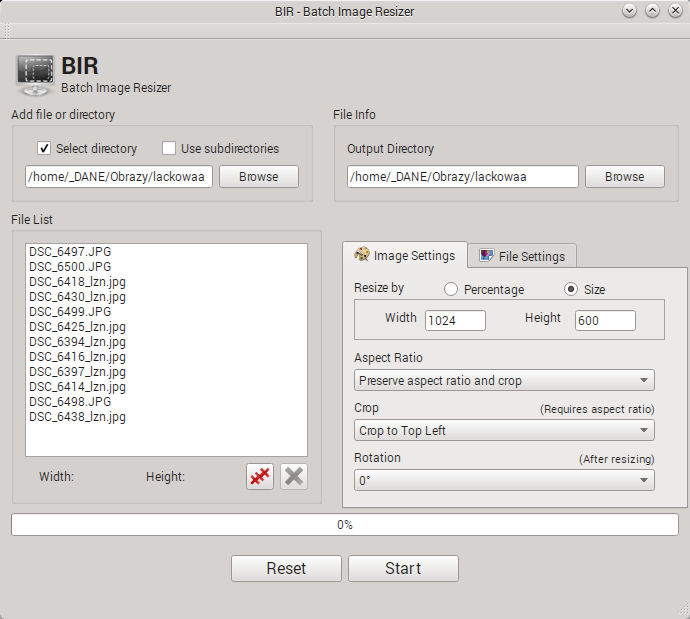Click the 0% progress bar
The image size is (690, 619).
pos(345,524)
